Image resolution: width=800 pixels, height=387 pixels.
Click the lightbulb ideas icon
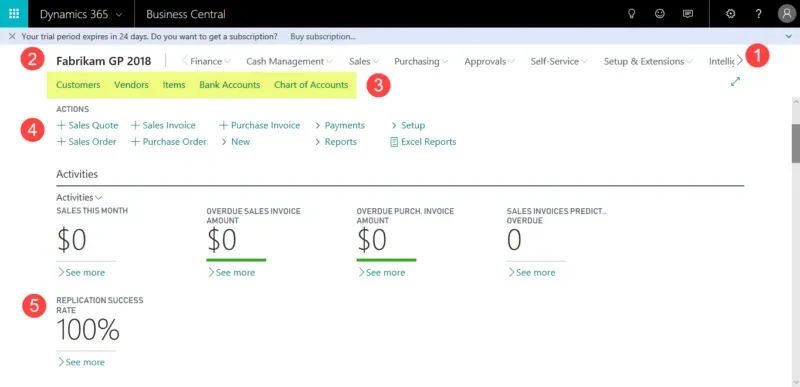tap(632, 14)
